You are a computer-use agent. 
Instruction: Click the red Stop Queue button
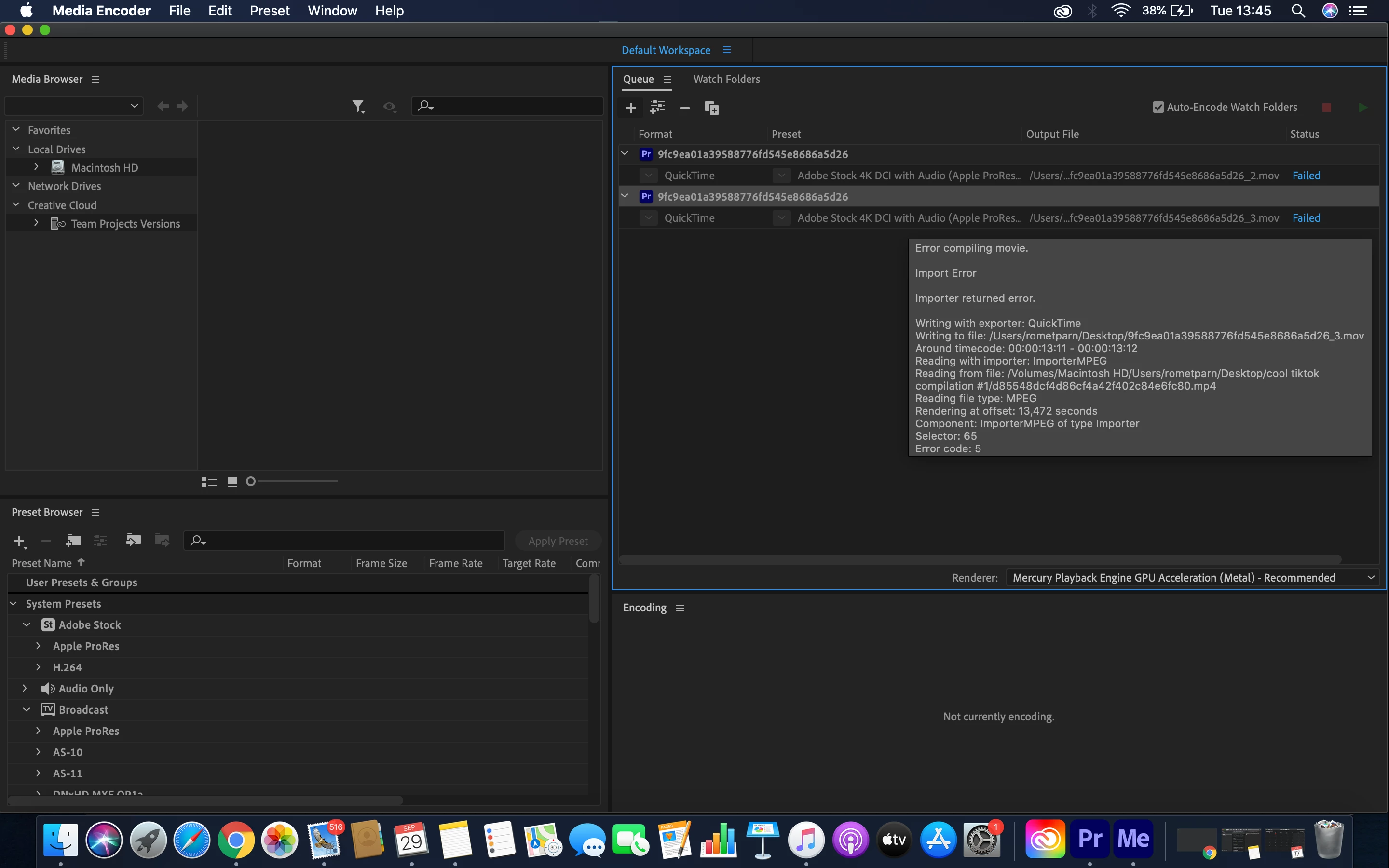pos(1326,108)
